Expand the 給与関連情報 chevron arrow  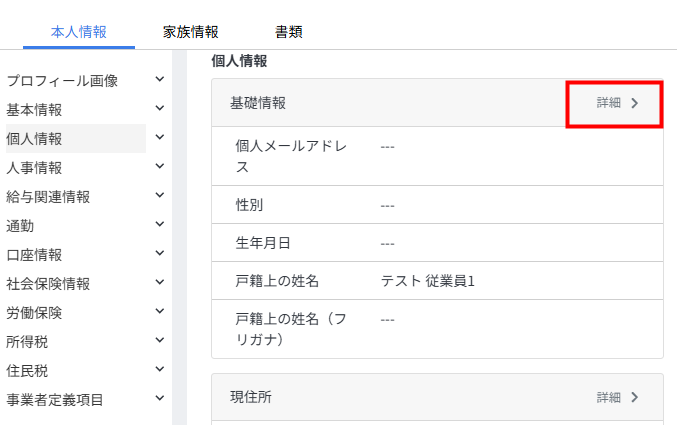159,195
